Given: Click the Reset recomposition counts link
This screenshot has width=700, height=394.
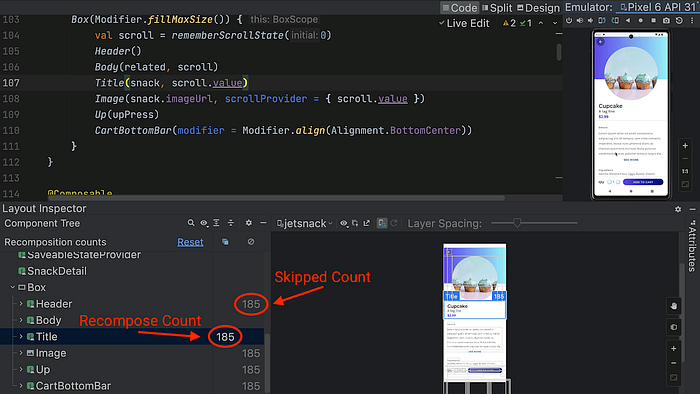Looking at the screenshot, I should 190,242.
